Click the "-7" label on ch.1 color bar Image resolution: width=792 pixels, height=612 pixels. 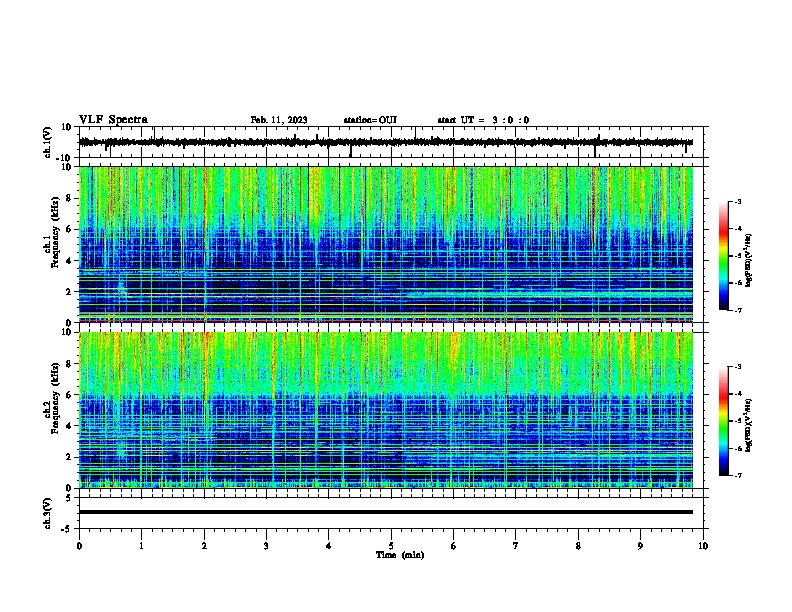(x=737, y=310)
